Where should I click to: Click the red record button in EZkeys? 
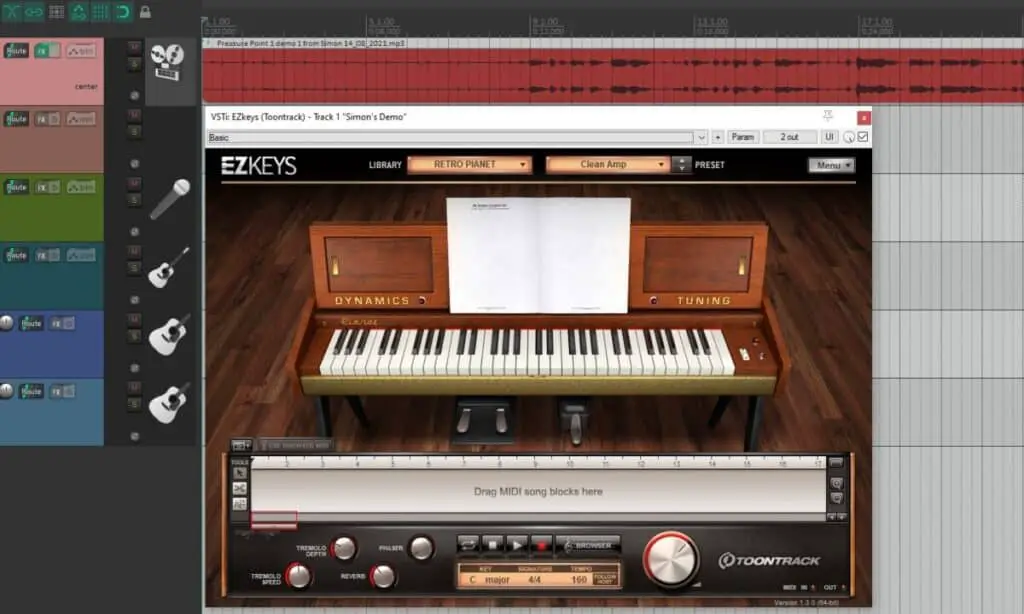click(541, 544)
